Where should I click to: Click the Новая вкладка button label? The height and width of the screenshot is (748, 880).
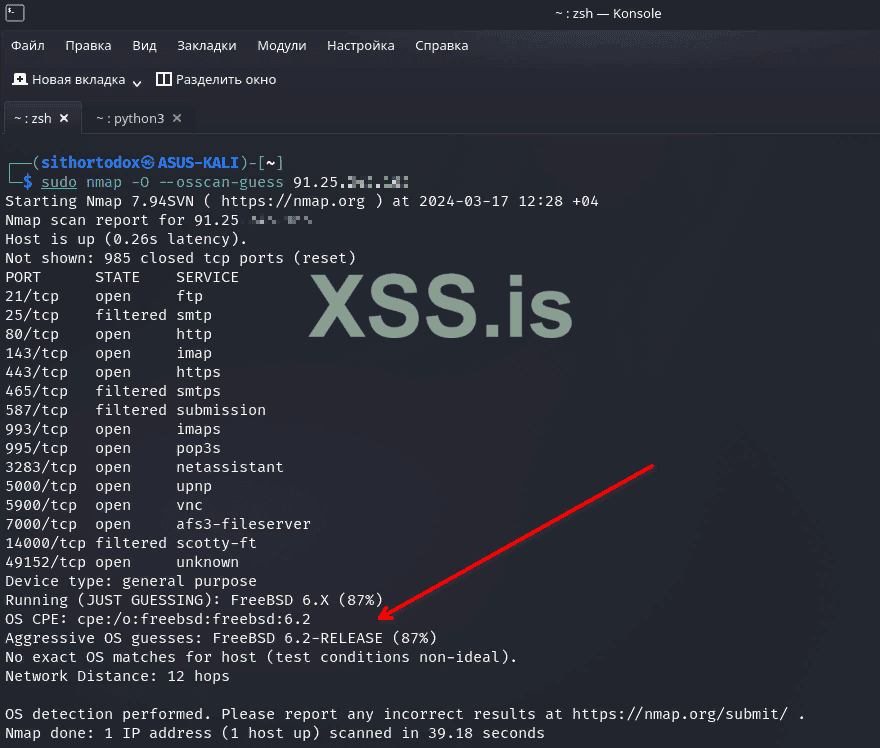tap(79, 80)
